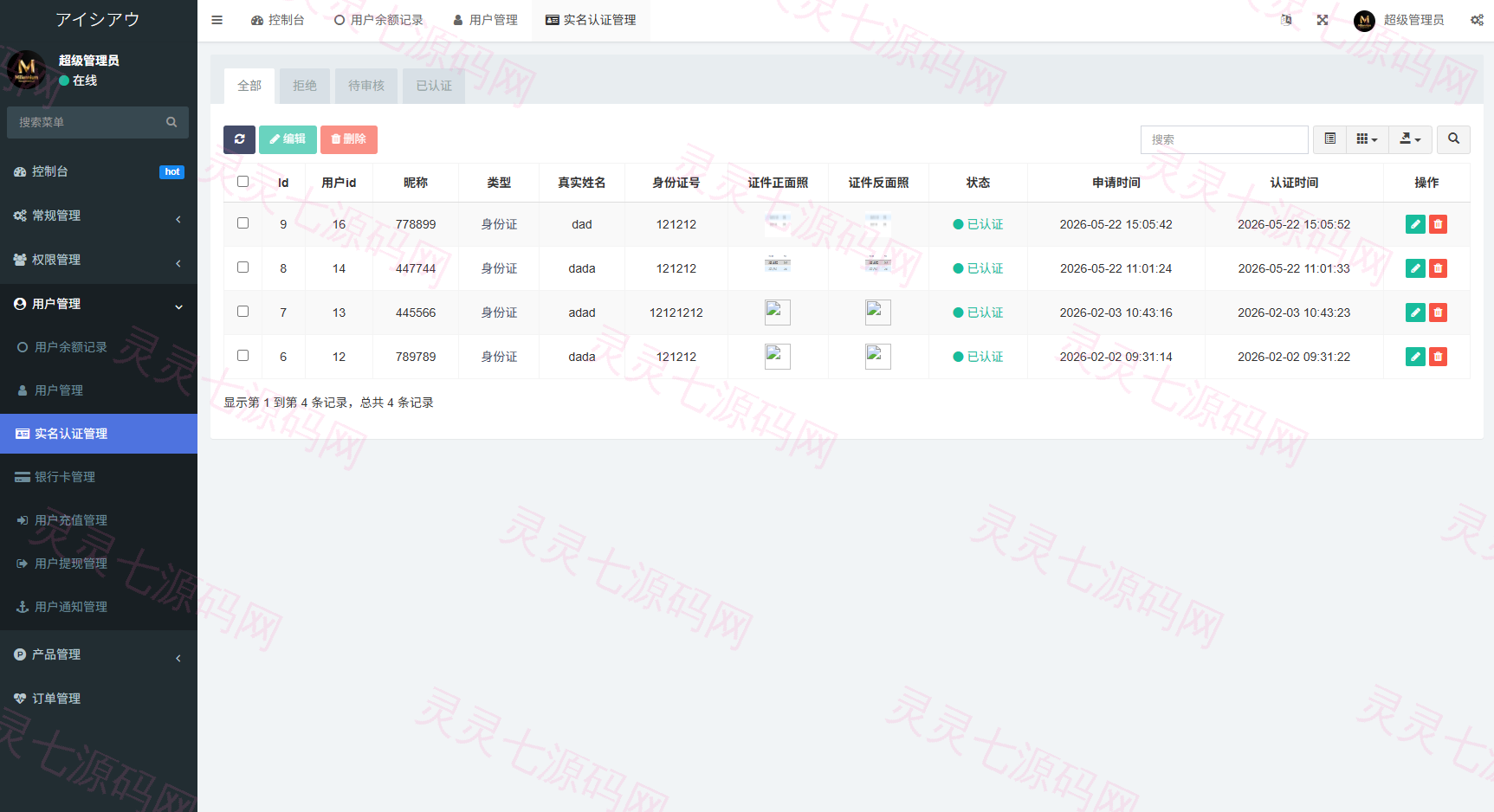Check the row with nickname 778899
This screenshot has height=812, width=1494.
(x=243, y=223)
